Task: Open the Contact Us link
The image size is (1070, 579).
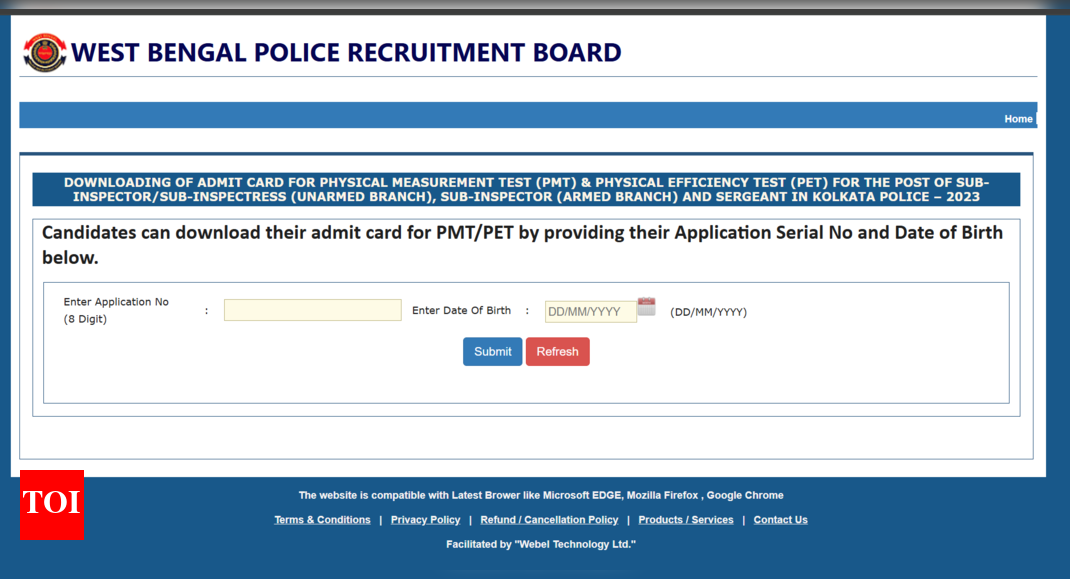Action: (x=780, y=519)
